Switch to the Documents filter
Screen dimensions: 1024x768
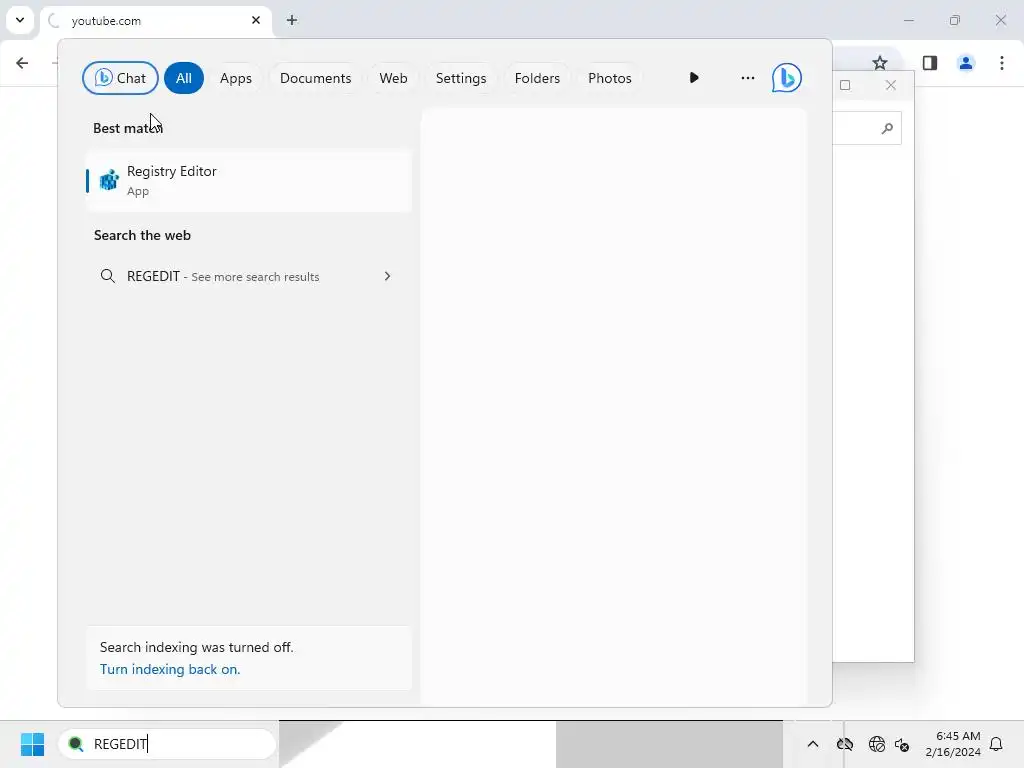pyautogui.click(x=315, y=78)
